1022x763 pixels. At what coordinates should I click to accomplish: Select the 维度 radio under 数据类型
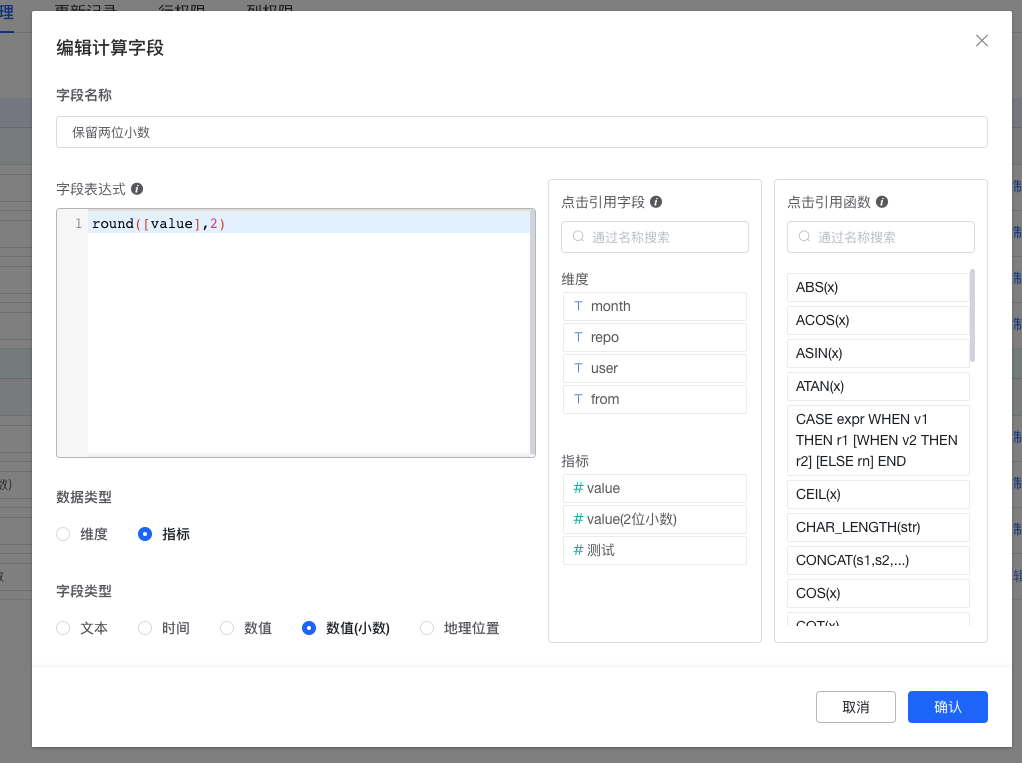pyautogui.click(x=62, y=533)
